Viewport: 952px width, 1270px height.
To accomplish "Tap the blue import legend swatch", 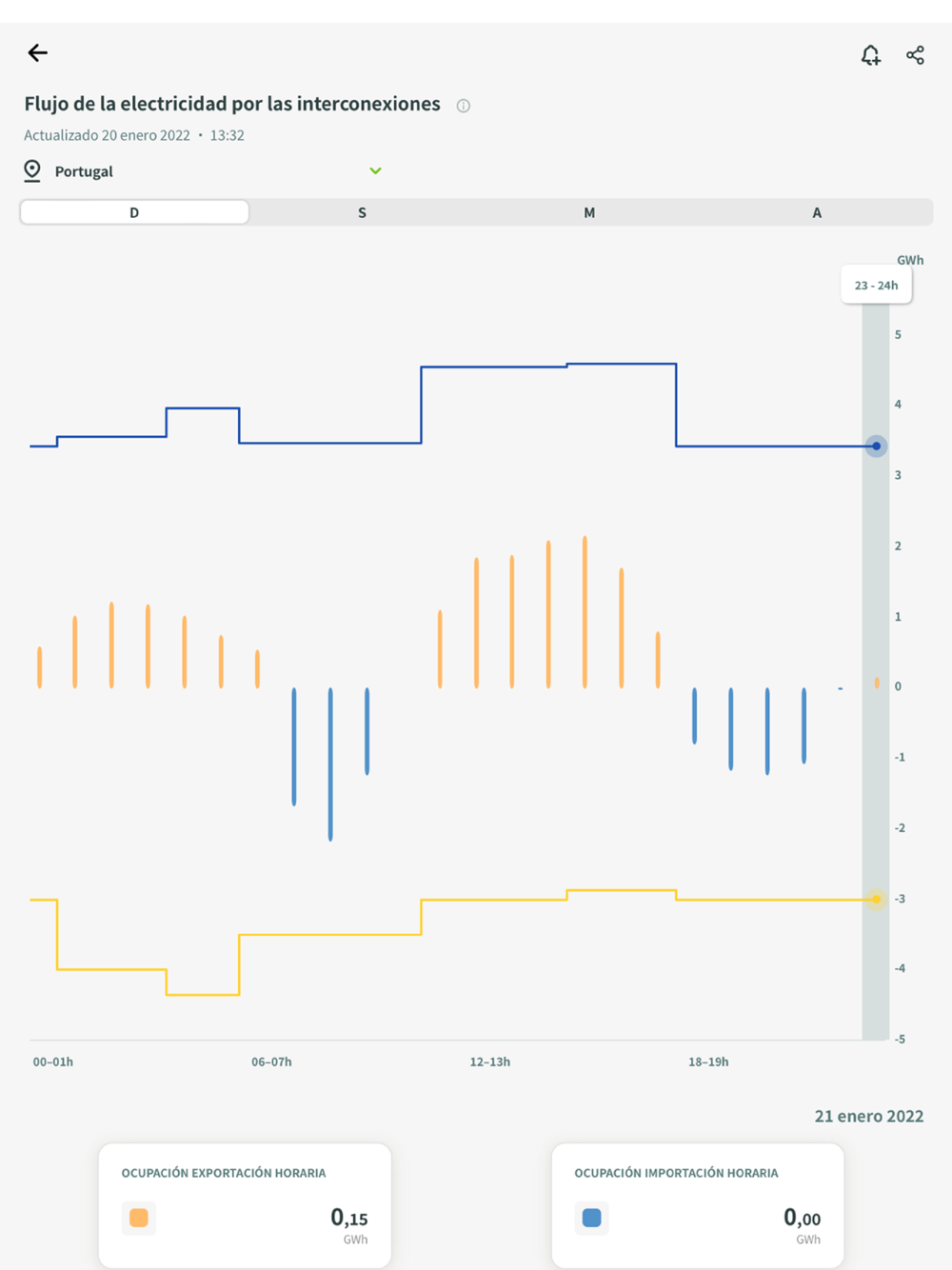I will click(x=591, y=1218).
